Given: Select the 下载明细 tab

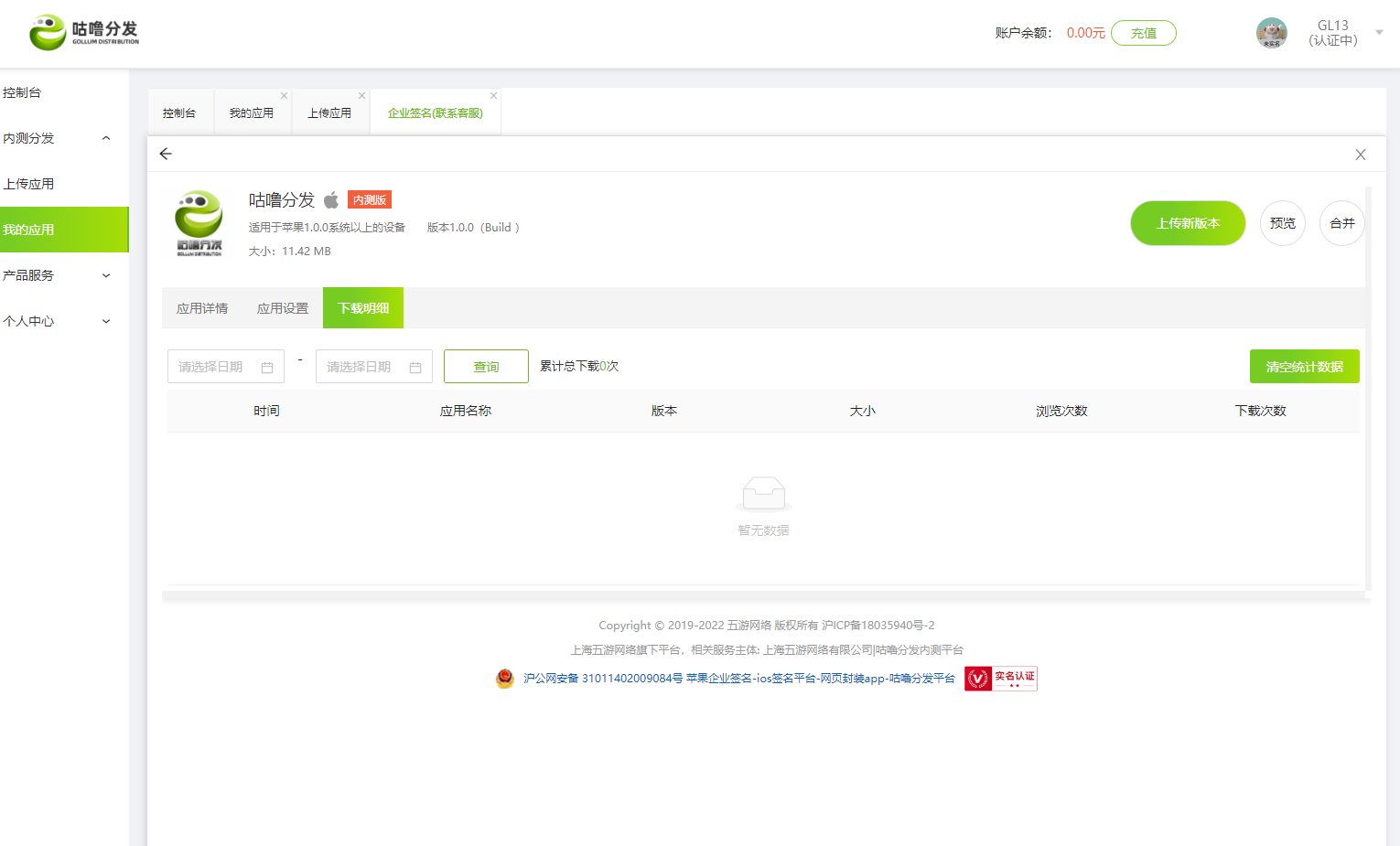Looking at the screenshot, I should (363, 308).
